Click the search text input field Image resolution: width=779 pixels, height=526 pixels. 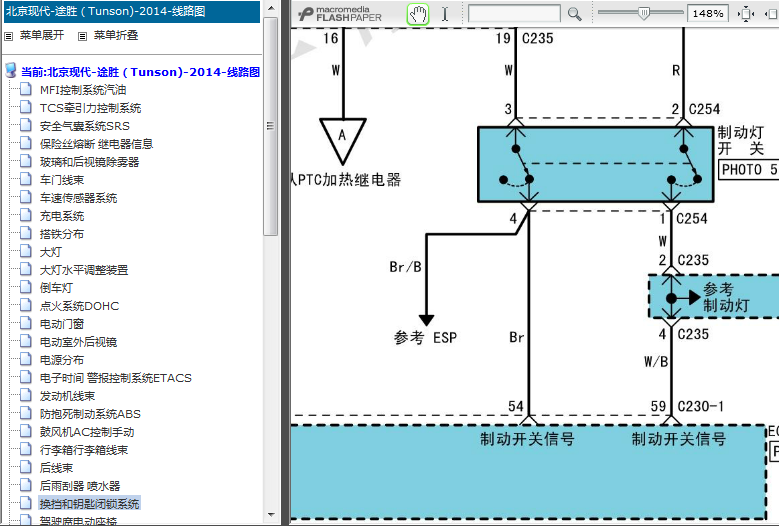(x=514, y=14)
